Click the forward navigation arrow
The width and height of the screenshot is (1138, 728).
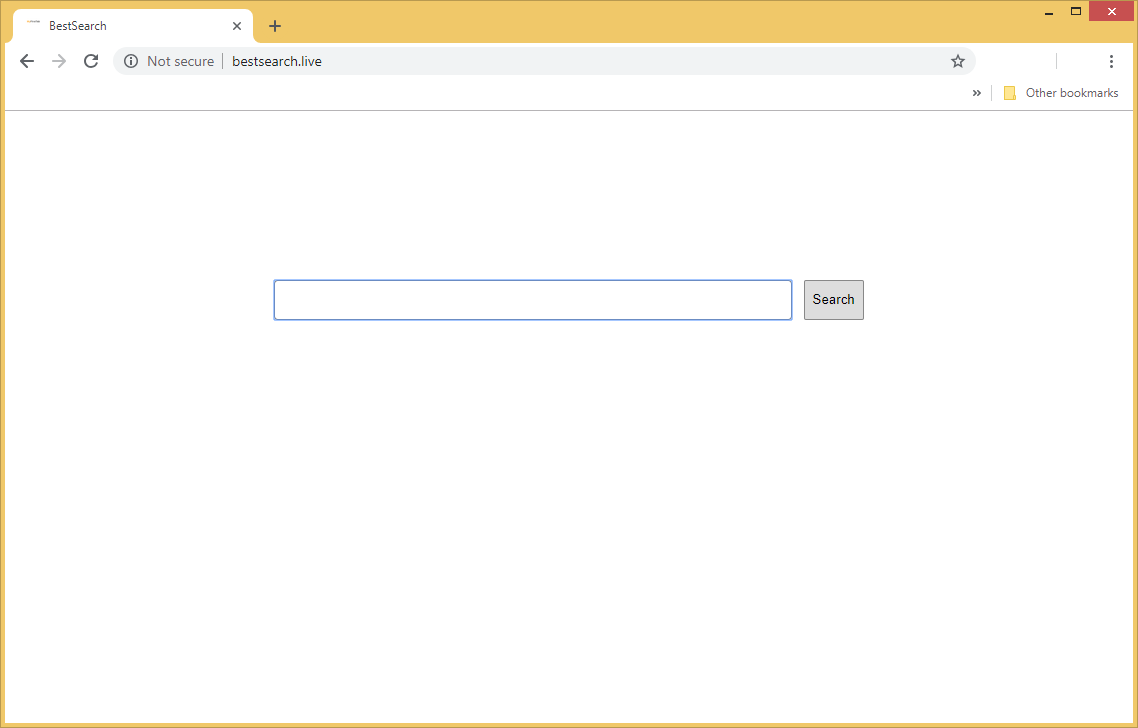click(x=59, y=61)
